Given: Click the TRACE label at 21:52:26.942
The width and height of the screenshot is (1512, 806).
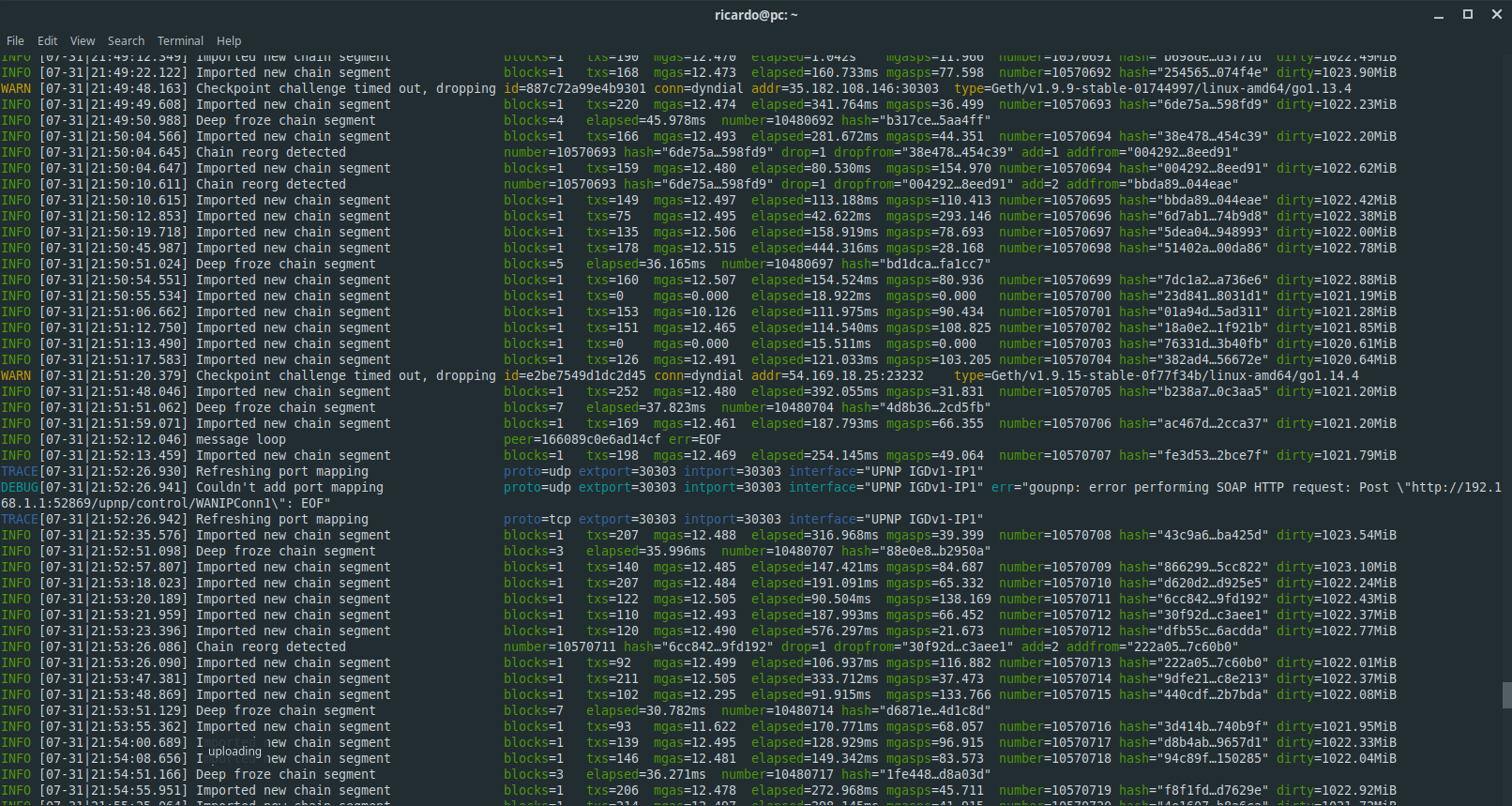Looking at the screenshot, I should click(x=20, y=519).
